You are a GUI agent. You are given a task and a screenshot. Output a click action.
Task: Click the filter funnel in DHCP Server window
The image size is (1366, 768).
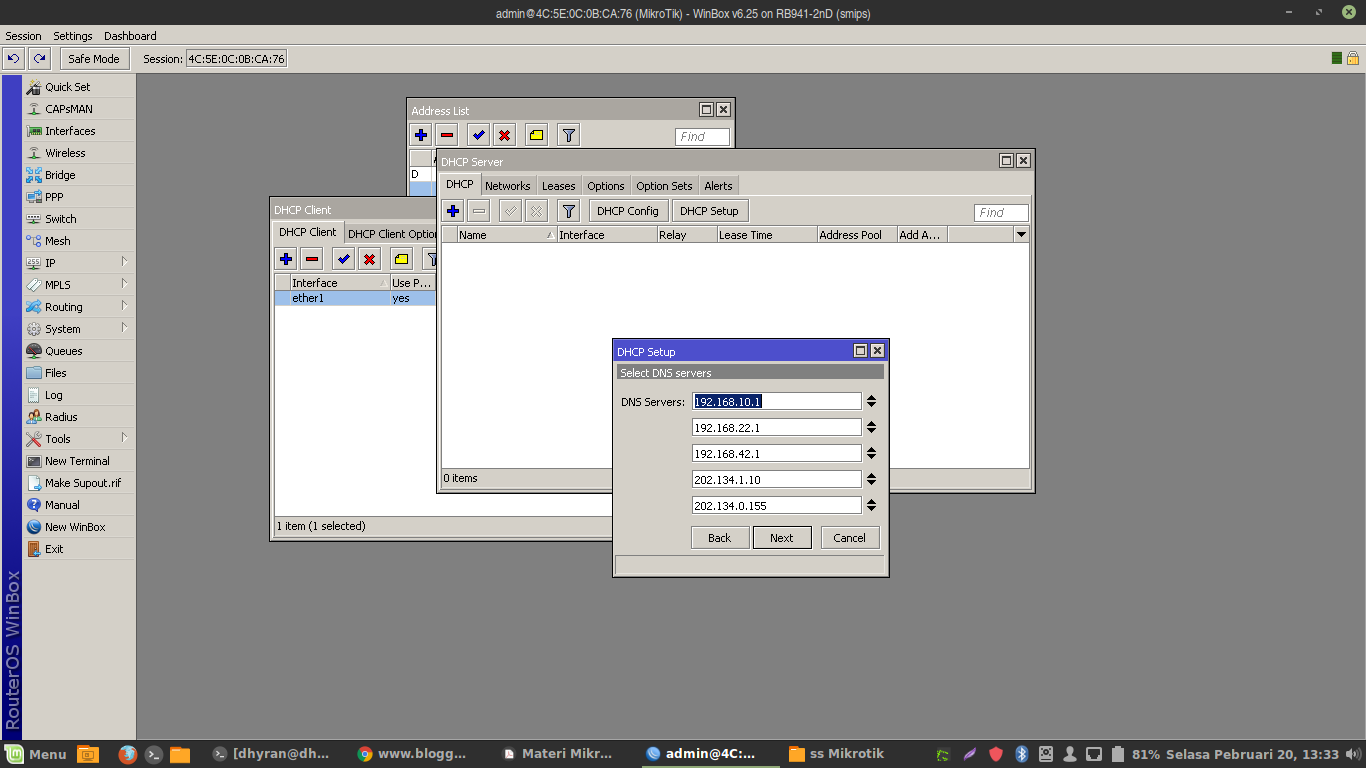[569, 211]
